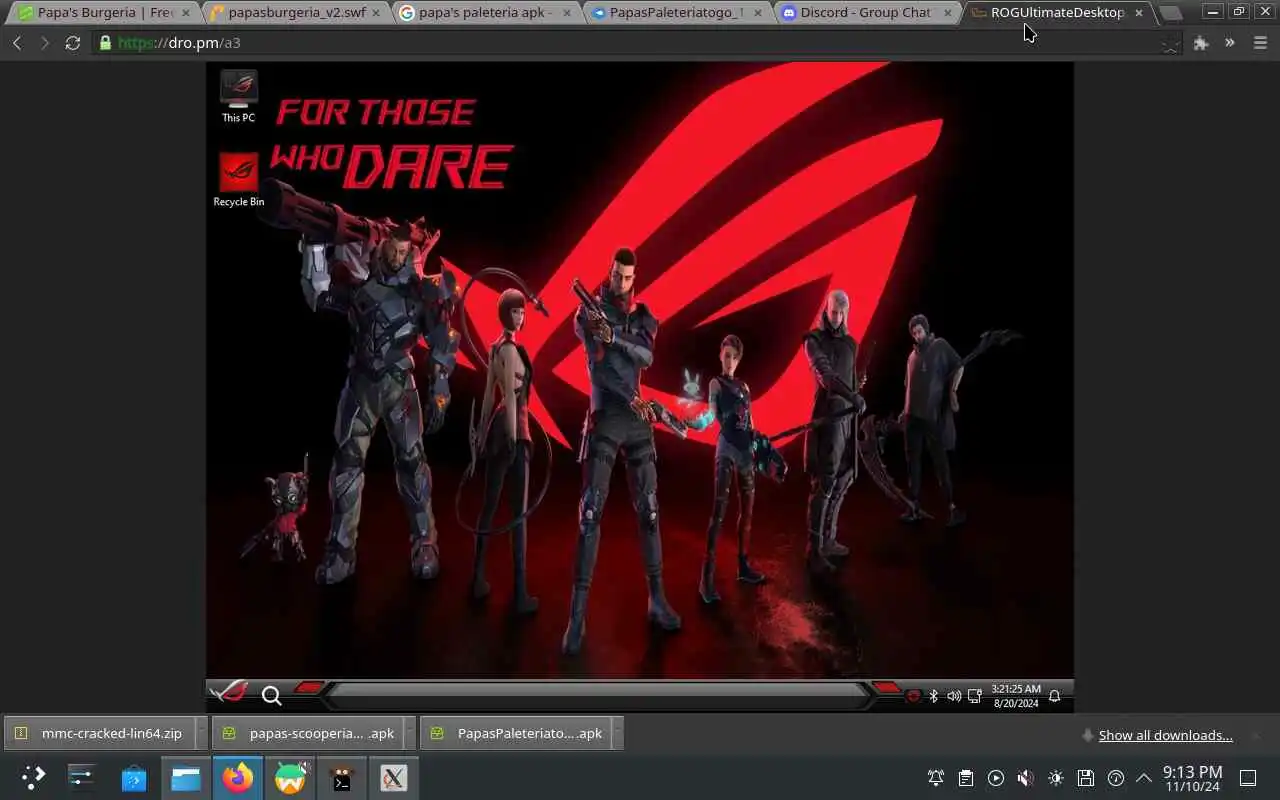Screen dimensions: 1280x800
Task: Open the terminal app icon in the taskbar
Action: click(x=342, y=778)
